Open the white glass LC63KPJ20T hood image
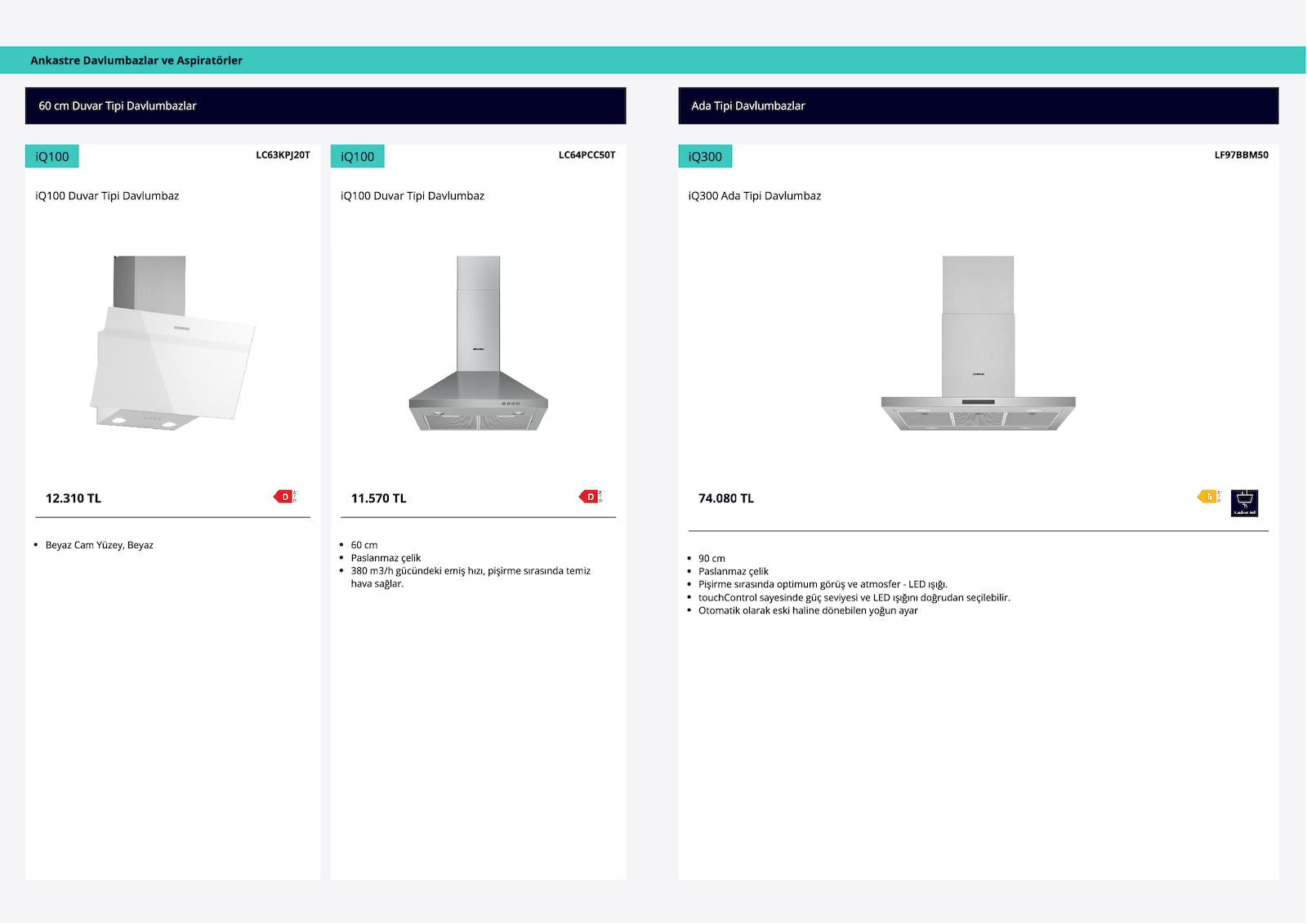Image resolution: width=1307 pixels, height=924 pixels. pyautogui.click(x=173, y=343)
